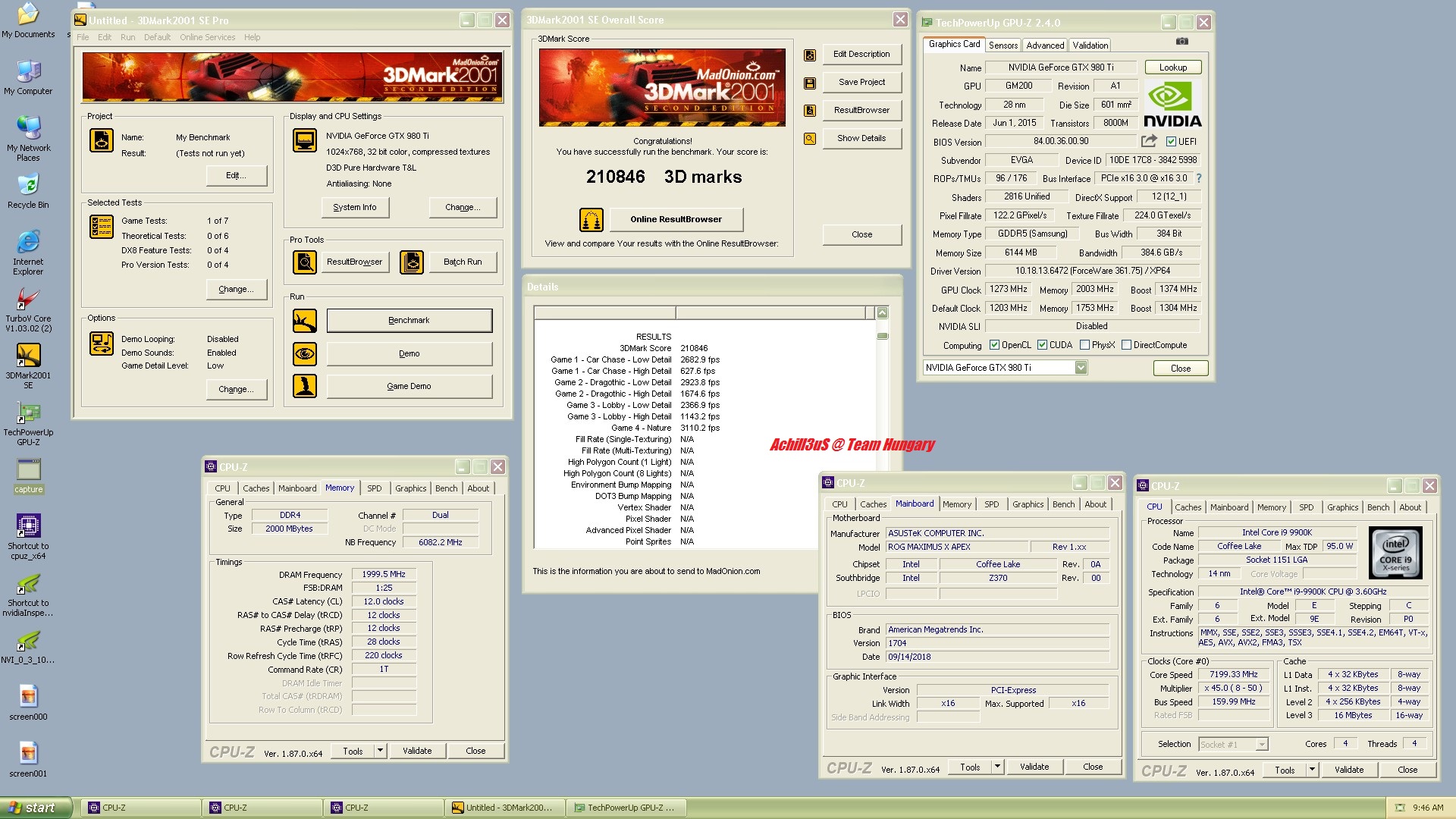1456x819 pixels.
Task: Open screen000 image file
Action: pyautogui.click(x=28, y=703)
